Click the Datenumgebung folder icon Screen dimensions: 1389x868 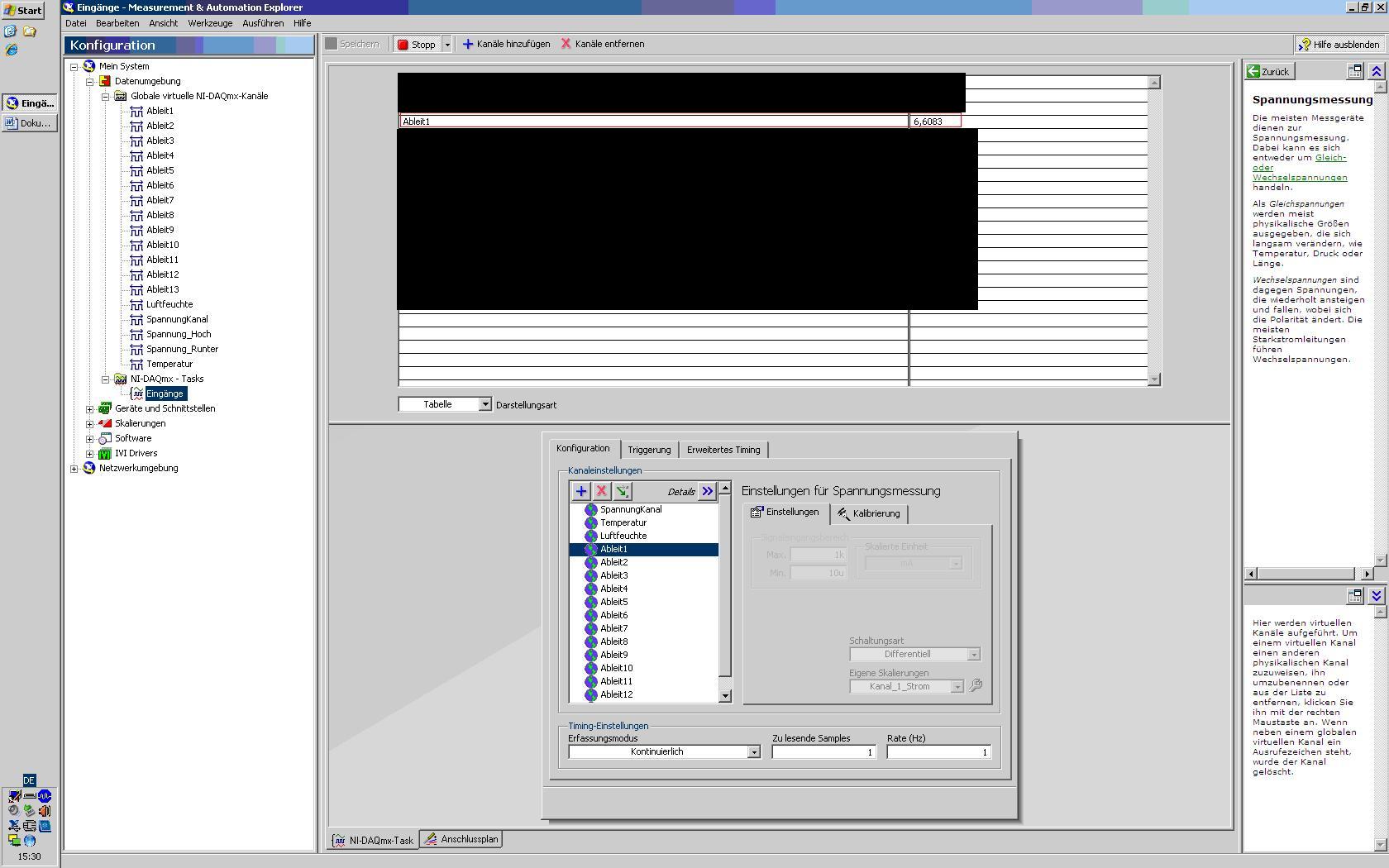(105, 81)
